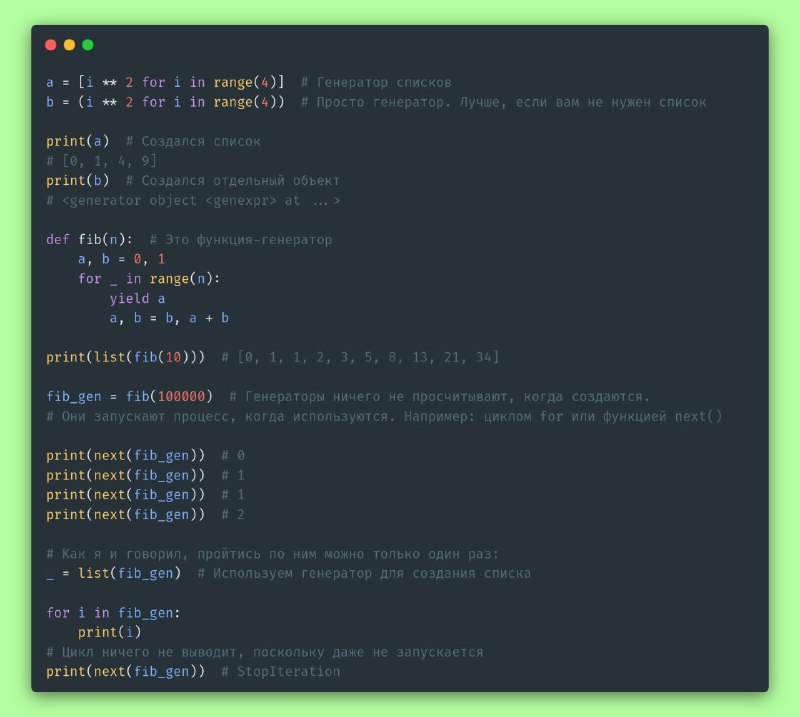Click the line 'for i in fib_gen:'

click(113, 612)
